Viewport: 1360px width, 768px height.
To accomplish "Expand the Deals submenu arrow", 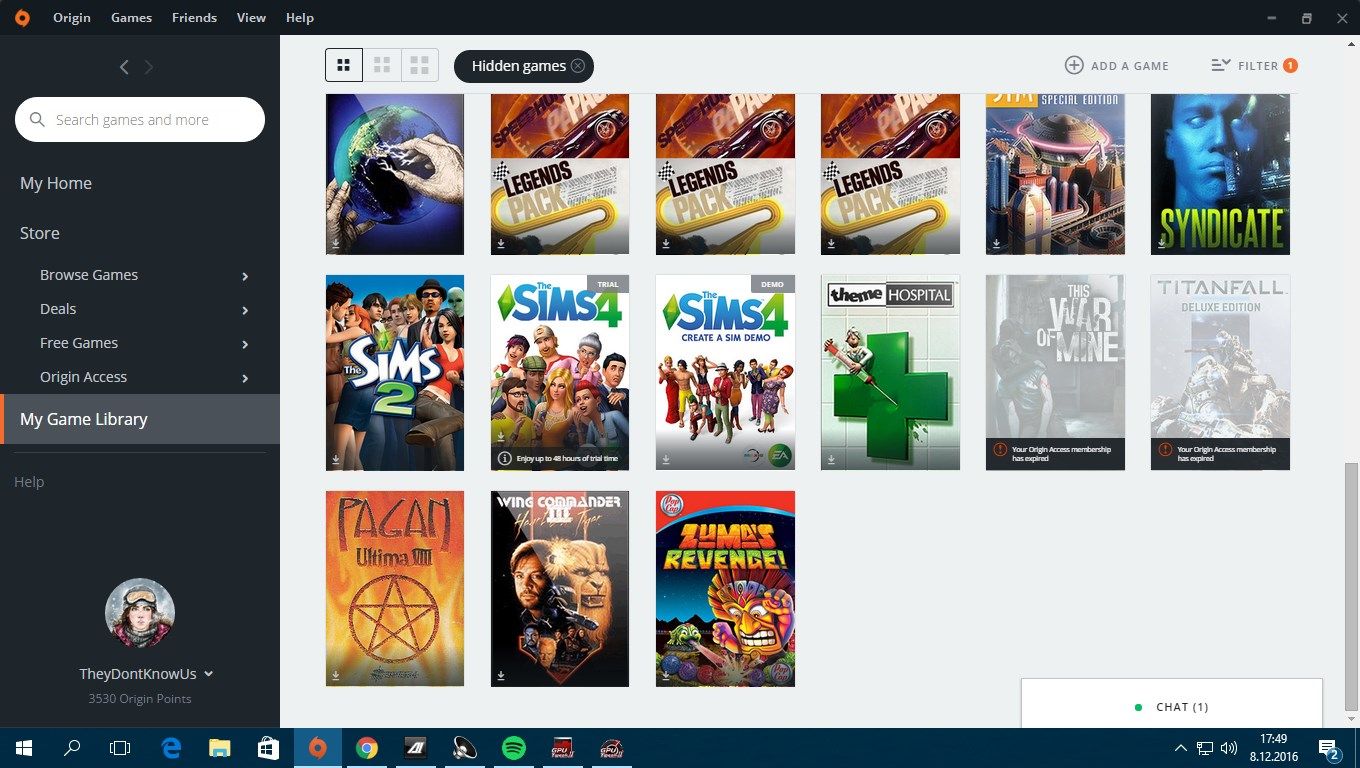I will click(x=245, y=310).
